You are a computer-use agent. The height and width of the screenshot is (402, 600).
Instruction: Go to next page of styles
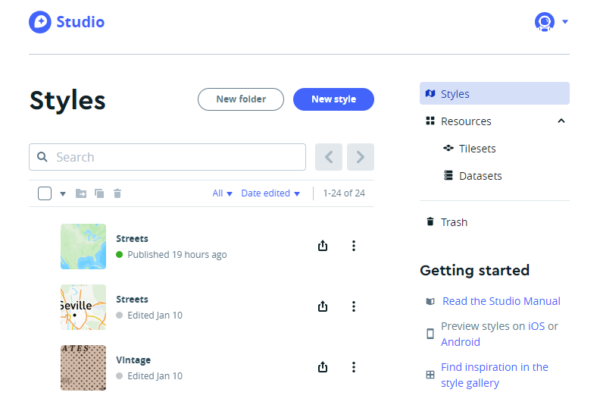361,157
